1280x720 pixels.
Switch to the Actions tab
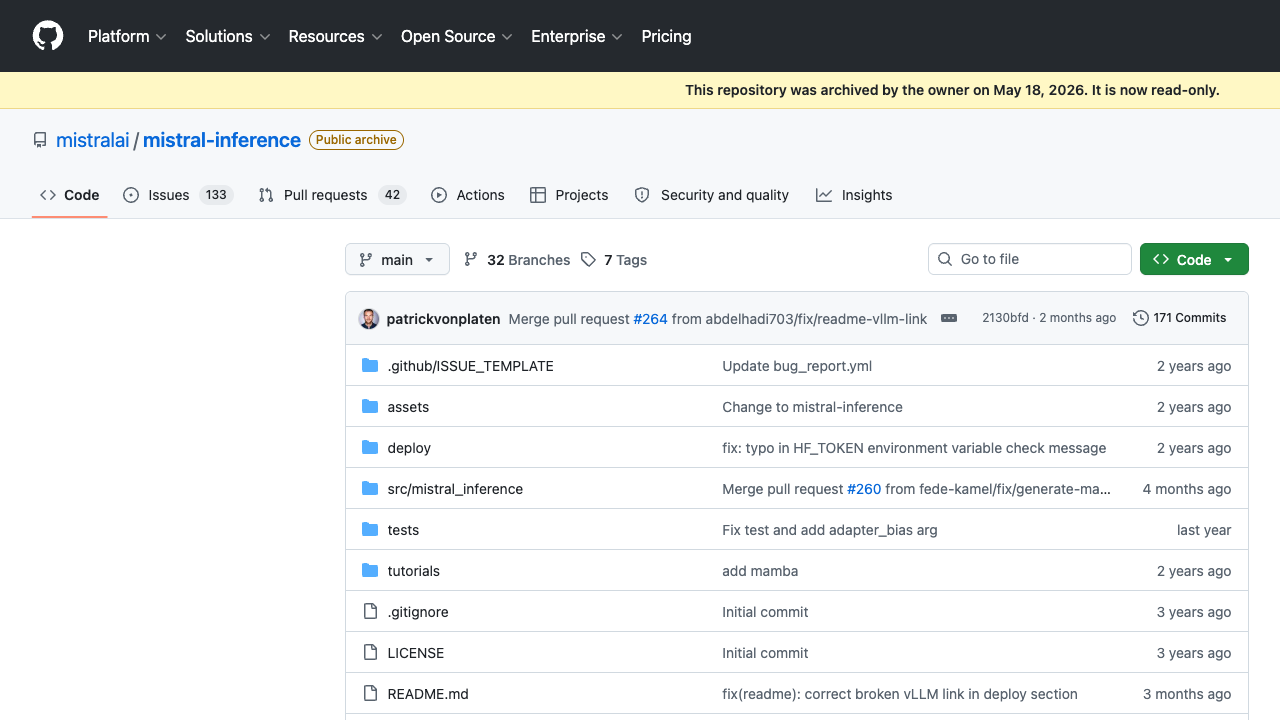pos(468,195)
